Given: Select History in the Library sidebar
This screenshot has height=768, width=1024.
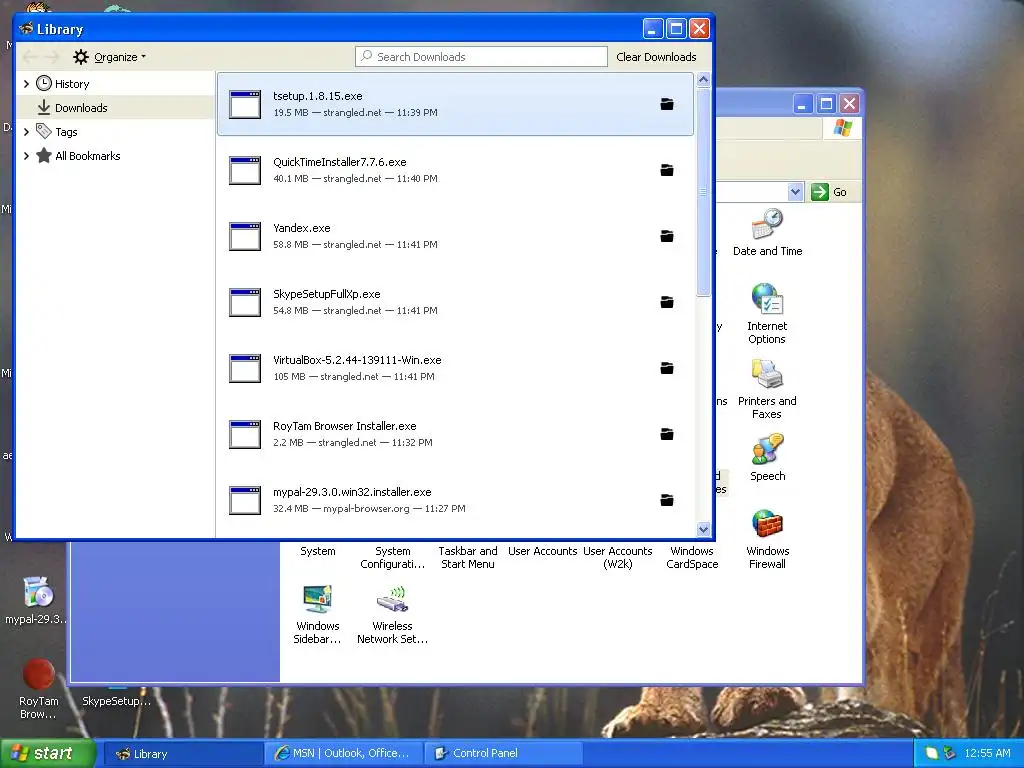Looking at the screenshot, I should click(x=72, y=84).
